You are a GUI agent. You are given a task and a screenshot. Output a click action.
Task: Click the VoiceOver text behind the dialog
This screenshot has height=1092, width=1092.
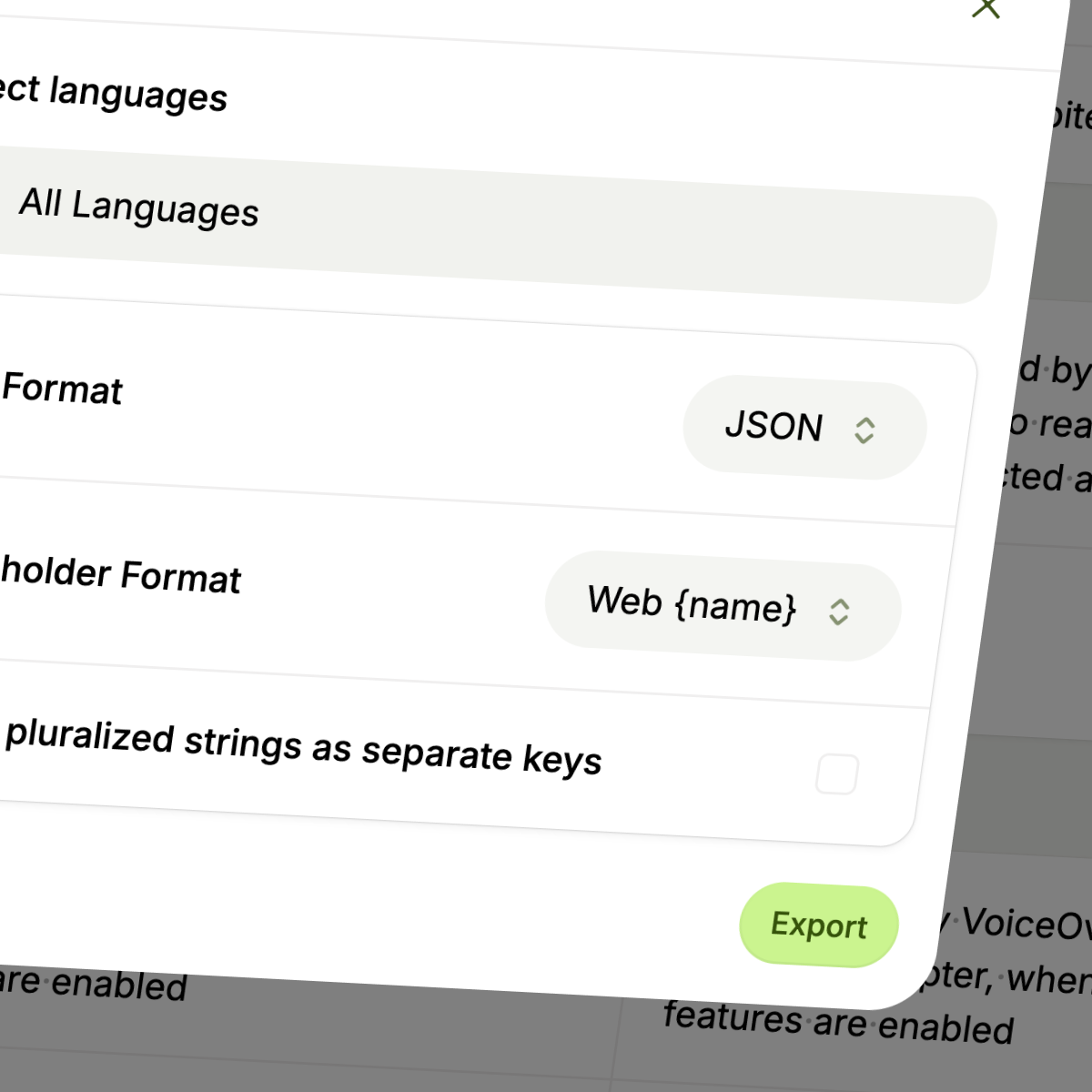1024,924
